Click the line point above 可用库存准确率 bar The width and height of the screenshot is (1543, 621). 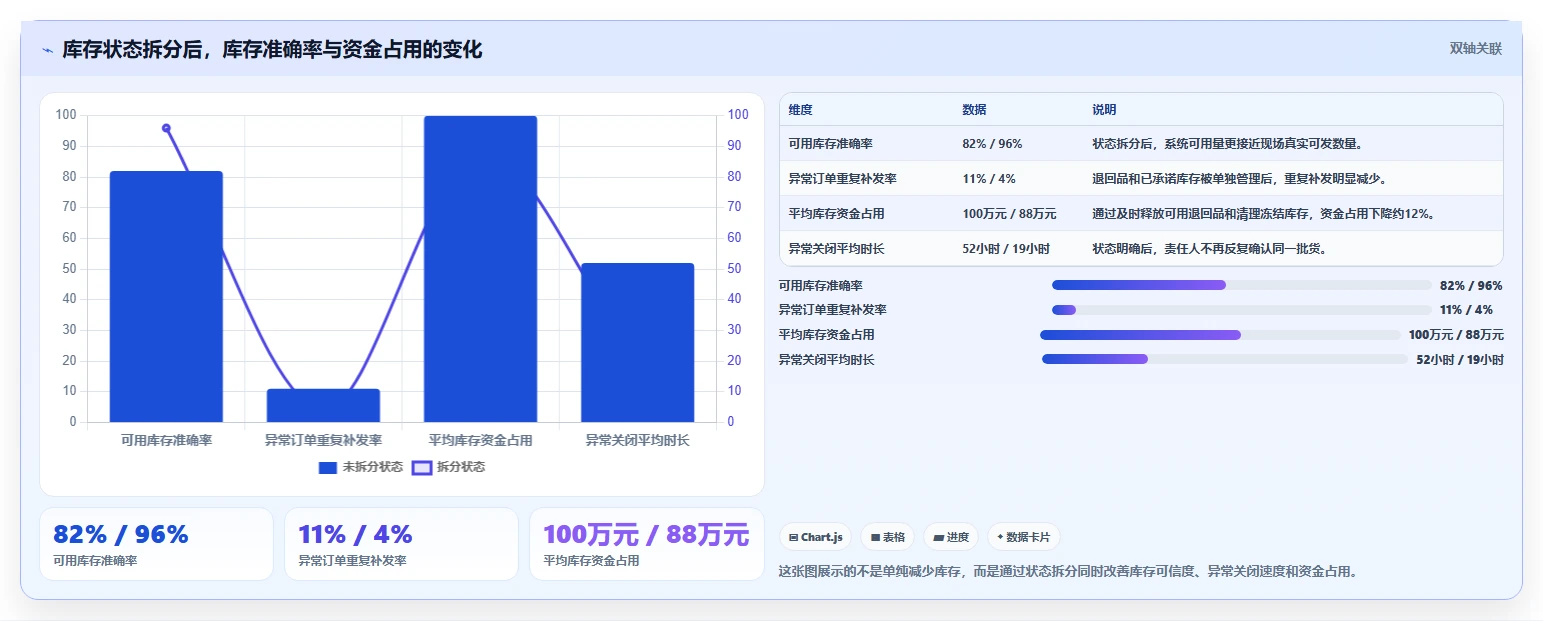166,128
